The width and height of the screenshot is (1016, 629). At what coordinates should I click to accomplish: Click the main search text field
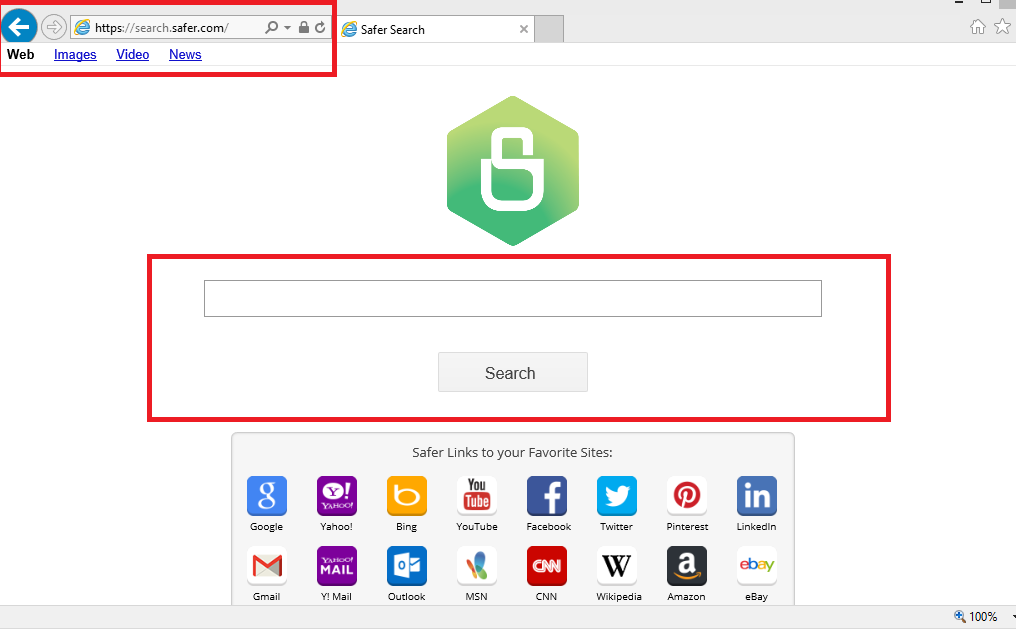(513, 299)
